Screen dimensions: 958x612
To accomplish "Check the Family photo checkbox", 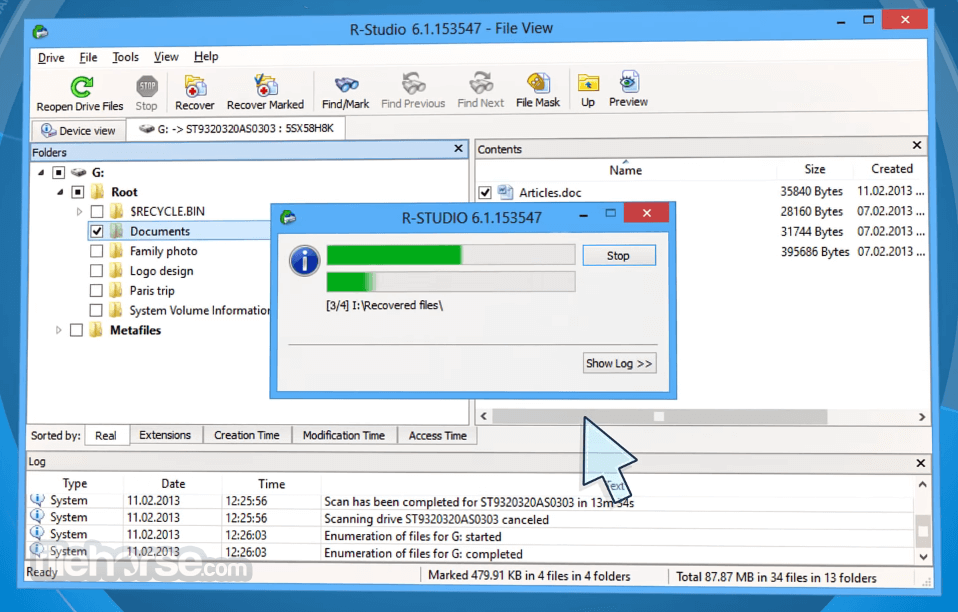I will (97, 251).
